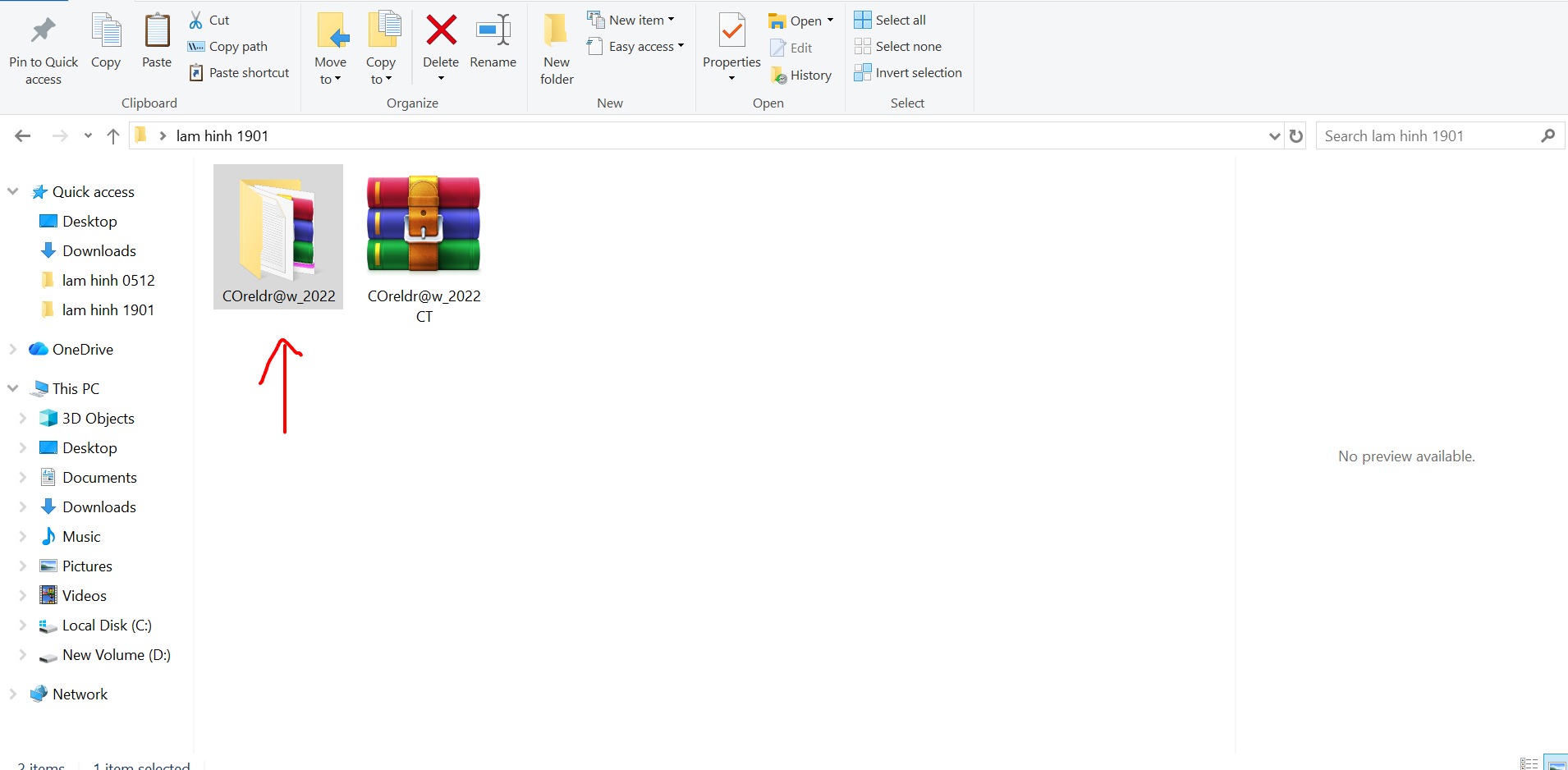
Task: Open the History command
Action: 801,76
